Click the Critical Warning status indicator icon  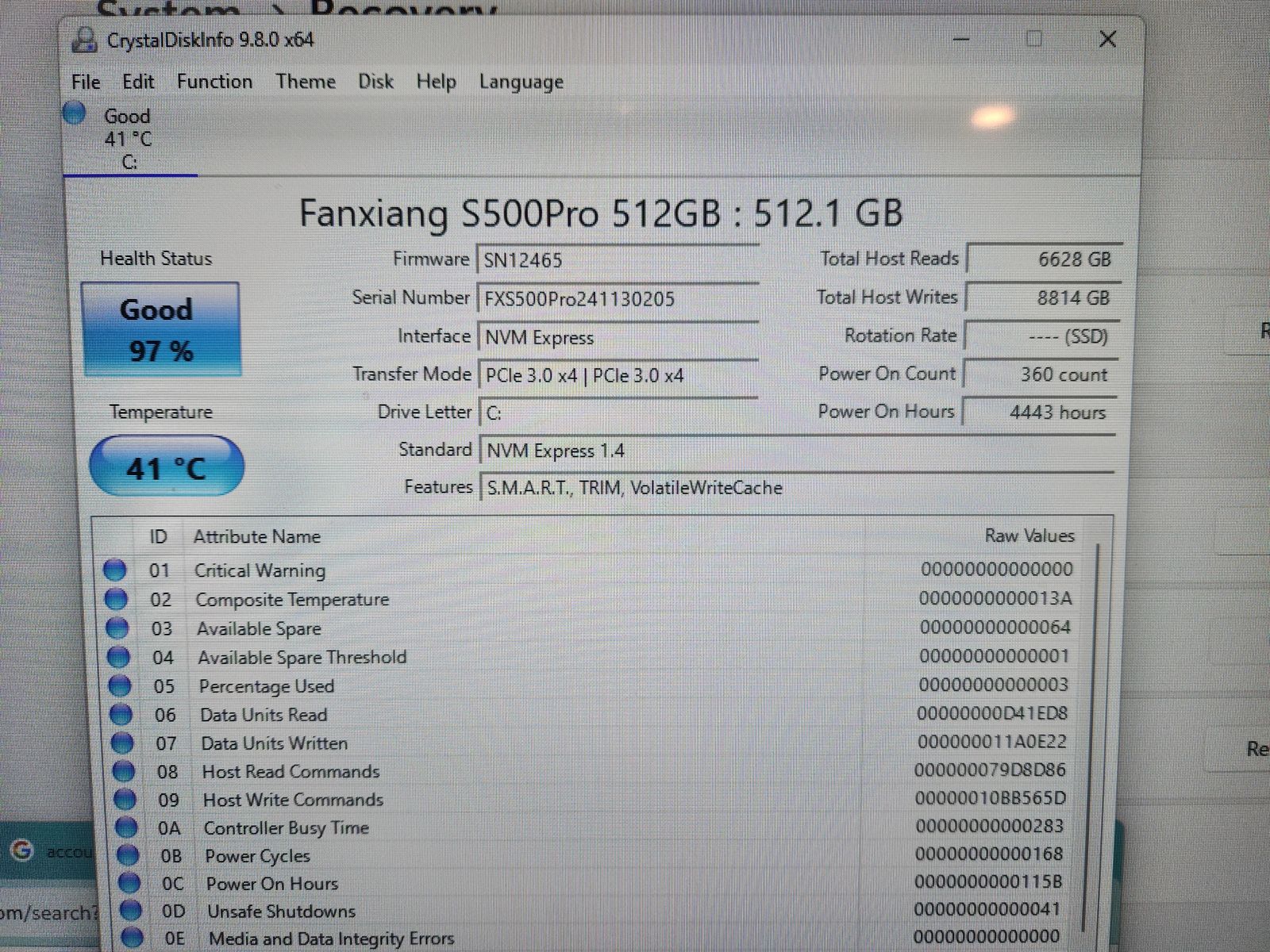115,570
